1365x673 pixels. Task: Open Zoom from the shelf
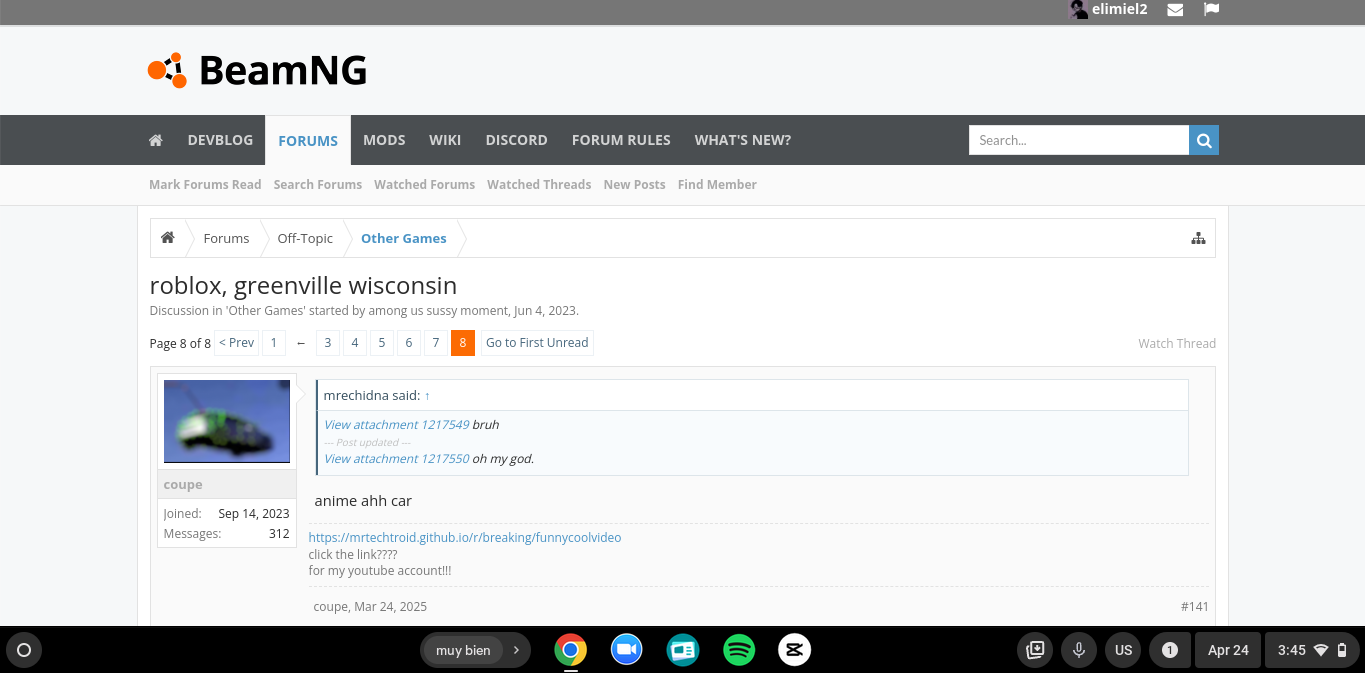[627, 650]
